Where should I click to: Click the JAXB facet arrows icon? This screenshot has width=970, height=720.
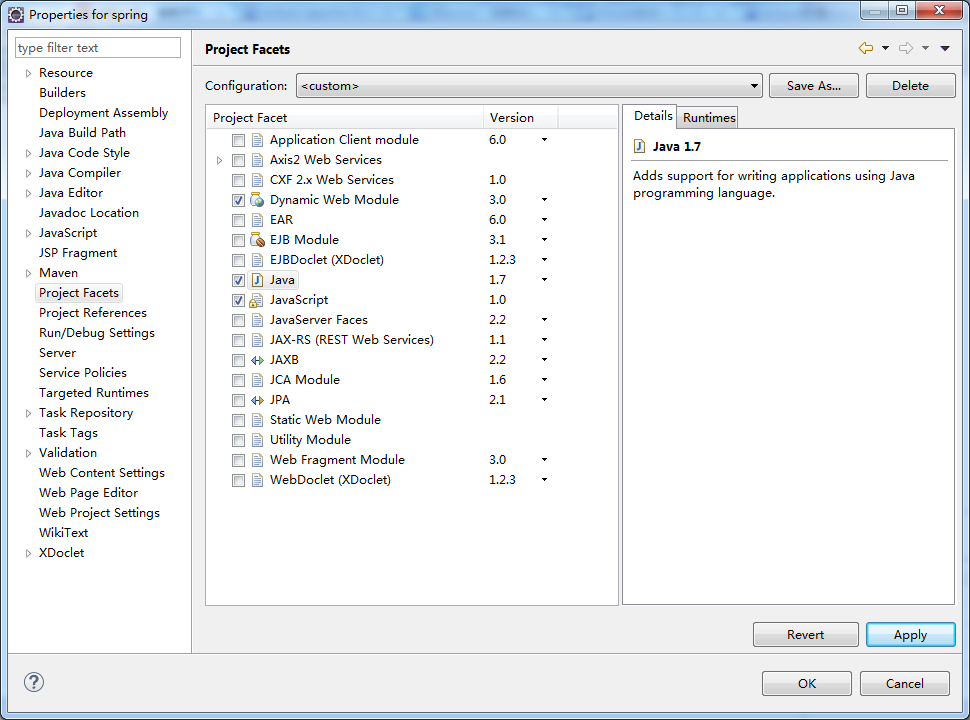click(x=257, y=360)
